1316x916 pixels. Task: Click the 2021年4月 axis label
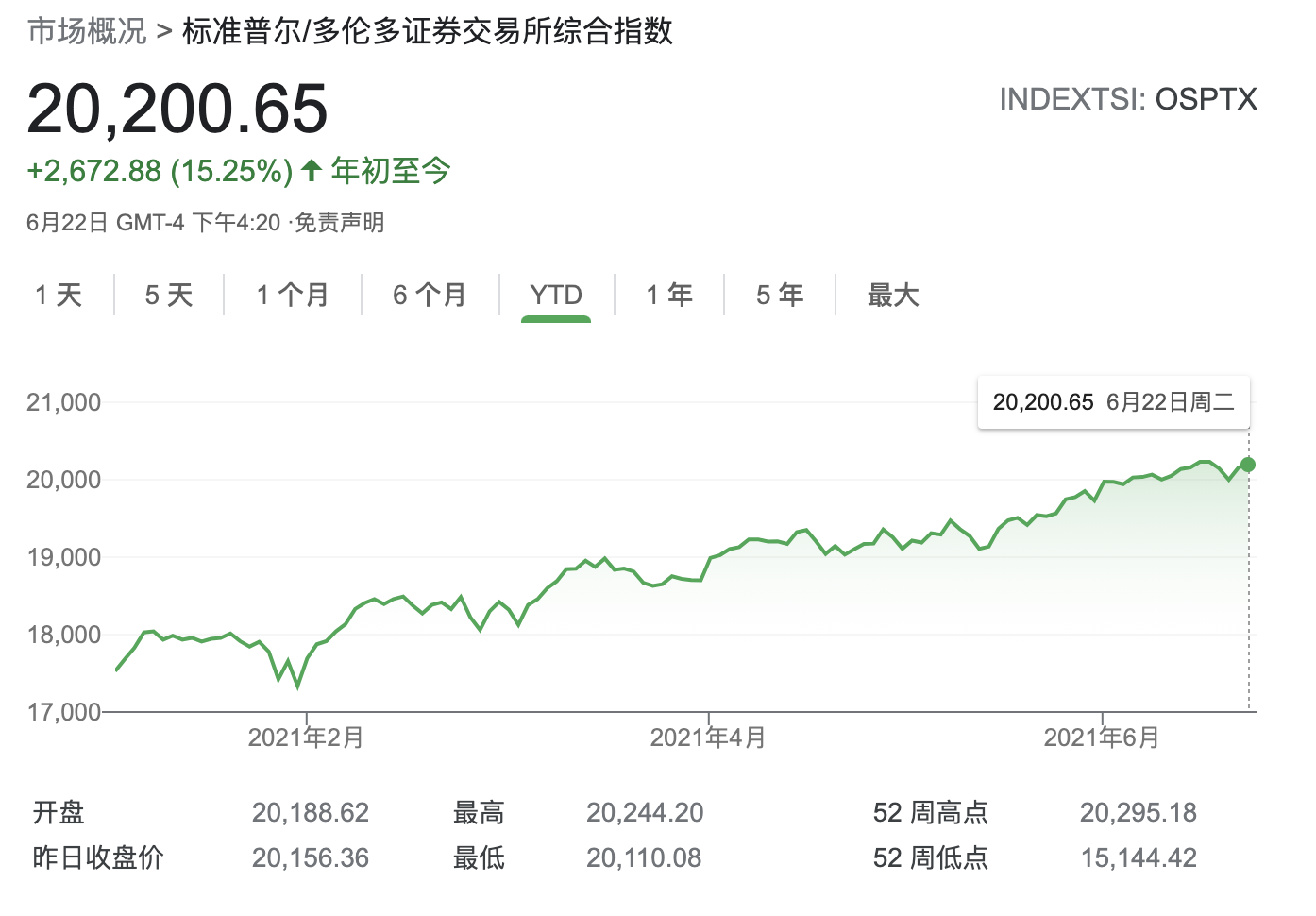[x=708, y=738]
